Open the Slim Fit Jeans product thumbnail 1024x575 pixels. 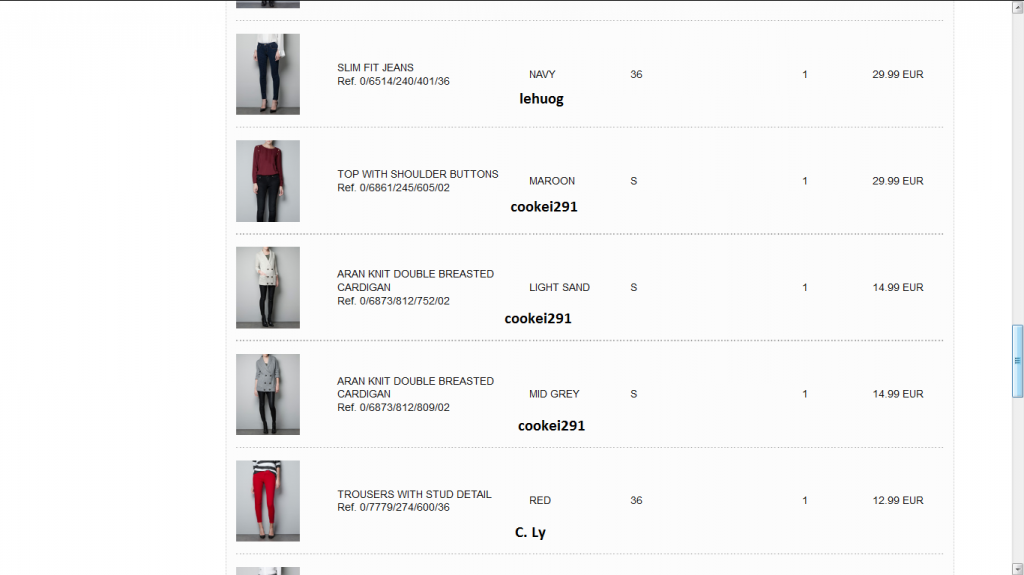[x=268, y=74]
